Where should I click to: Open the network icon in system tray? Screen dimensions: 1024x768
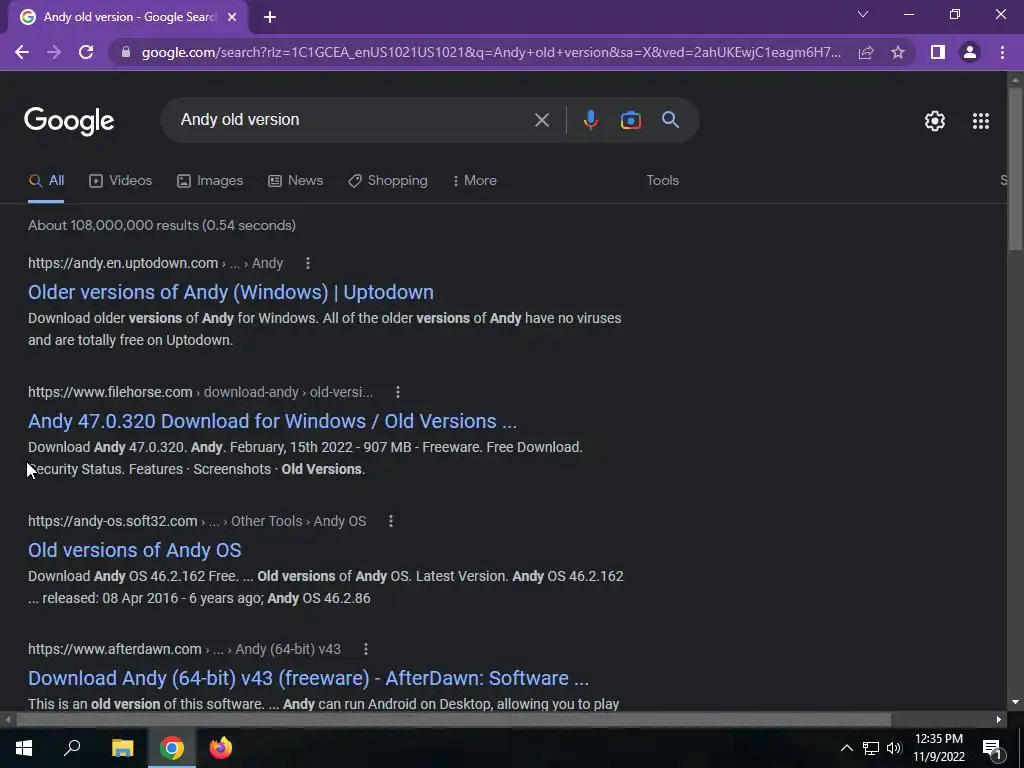pyautogui.click(x=871, y=748)
